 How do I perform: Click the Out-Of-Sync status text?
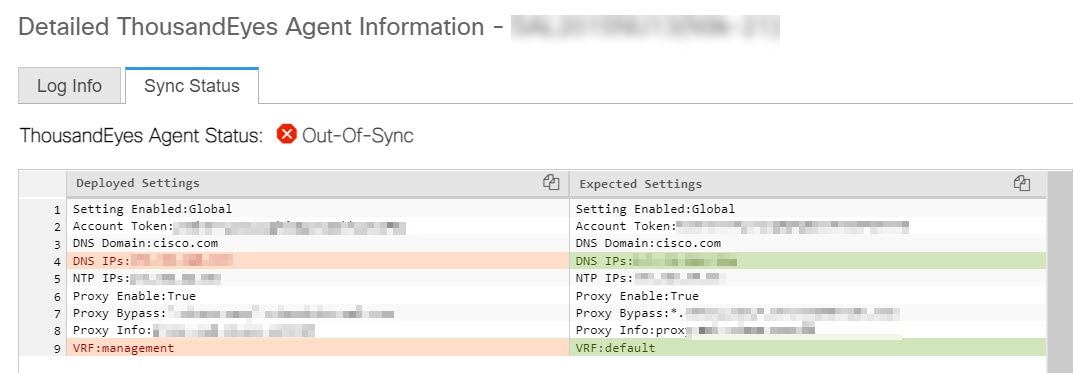358,135
